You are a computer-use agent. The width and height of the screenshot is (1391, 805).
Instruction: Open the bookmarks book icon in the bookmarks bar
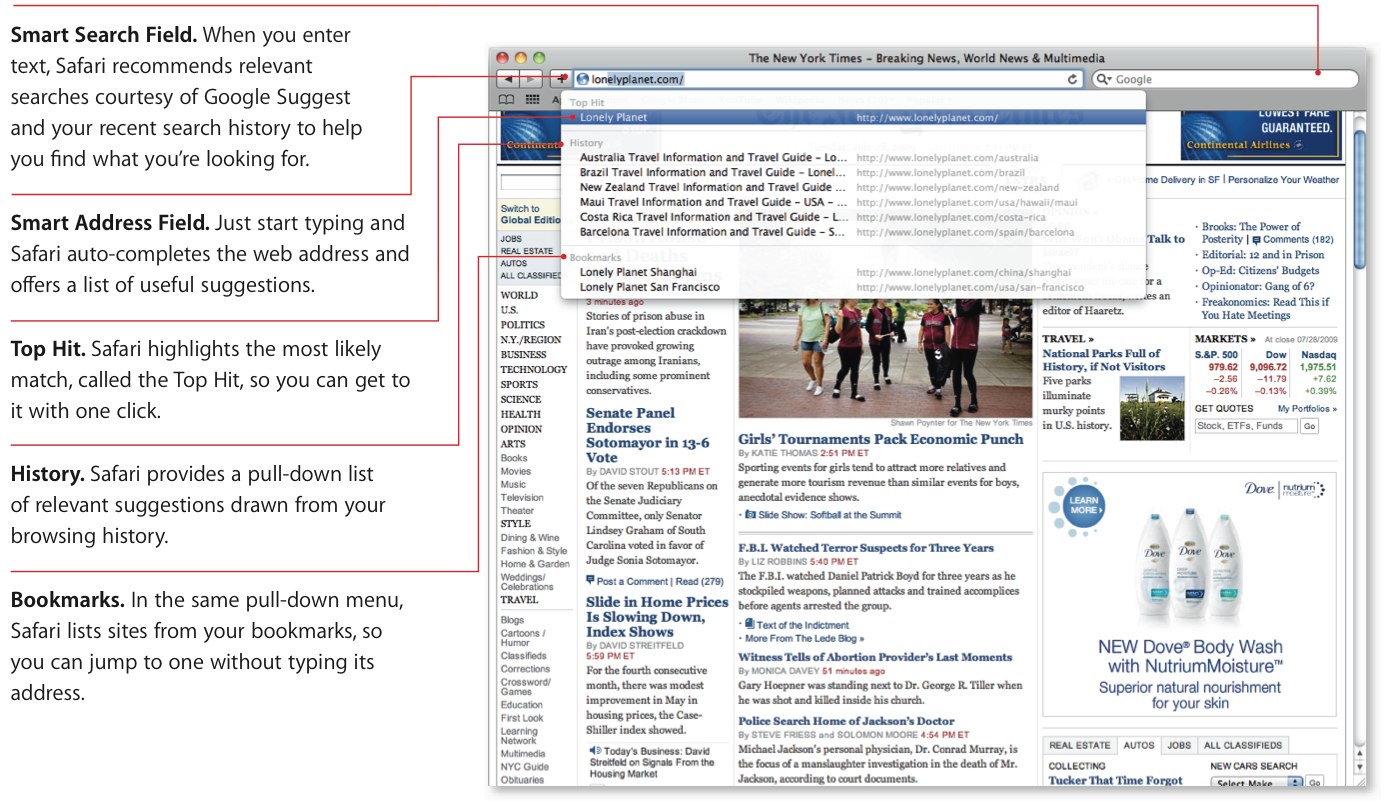(x=507, y=100)
